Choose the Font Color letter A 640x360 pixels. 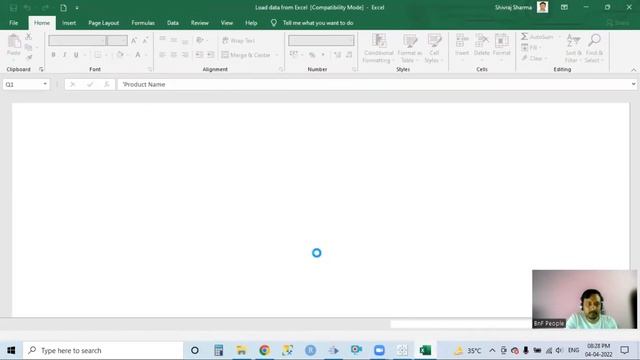tap(138, 55)
